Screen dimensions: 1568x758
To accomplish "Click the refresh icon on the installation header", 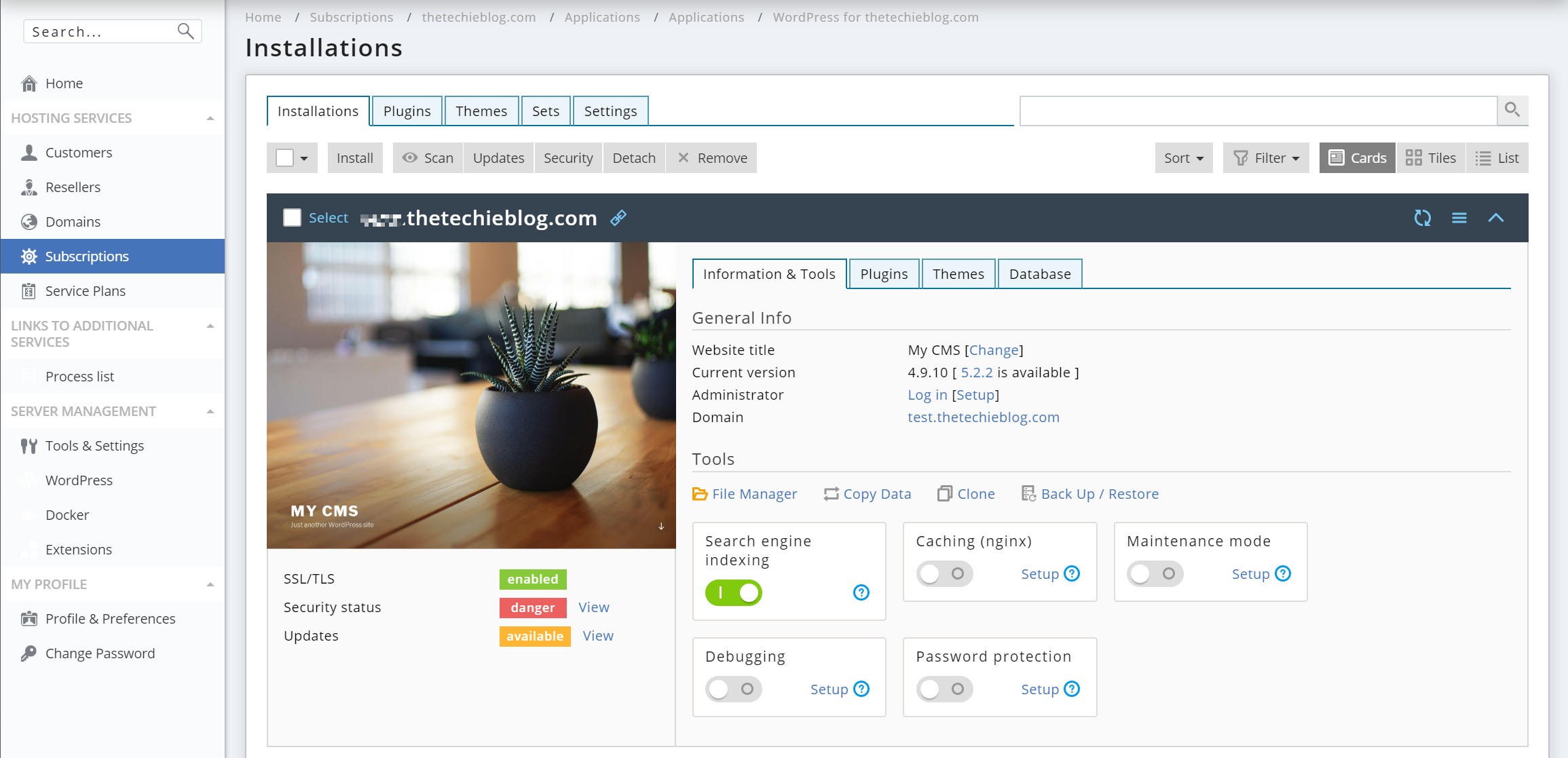I will (x=1422, y=218).
